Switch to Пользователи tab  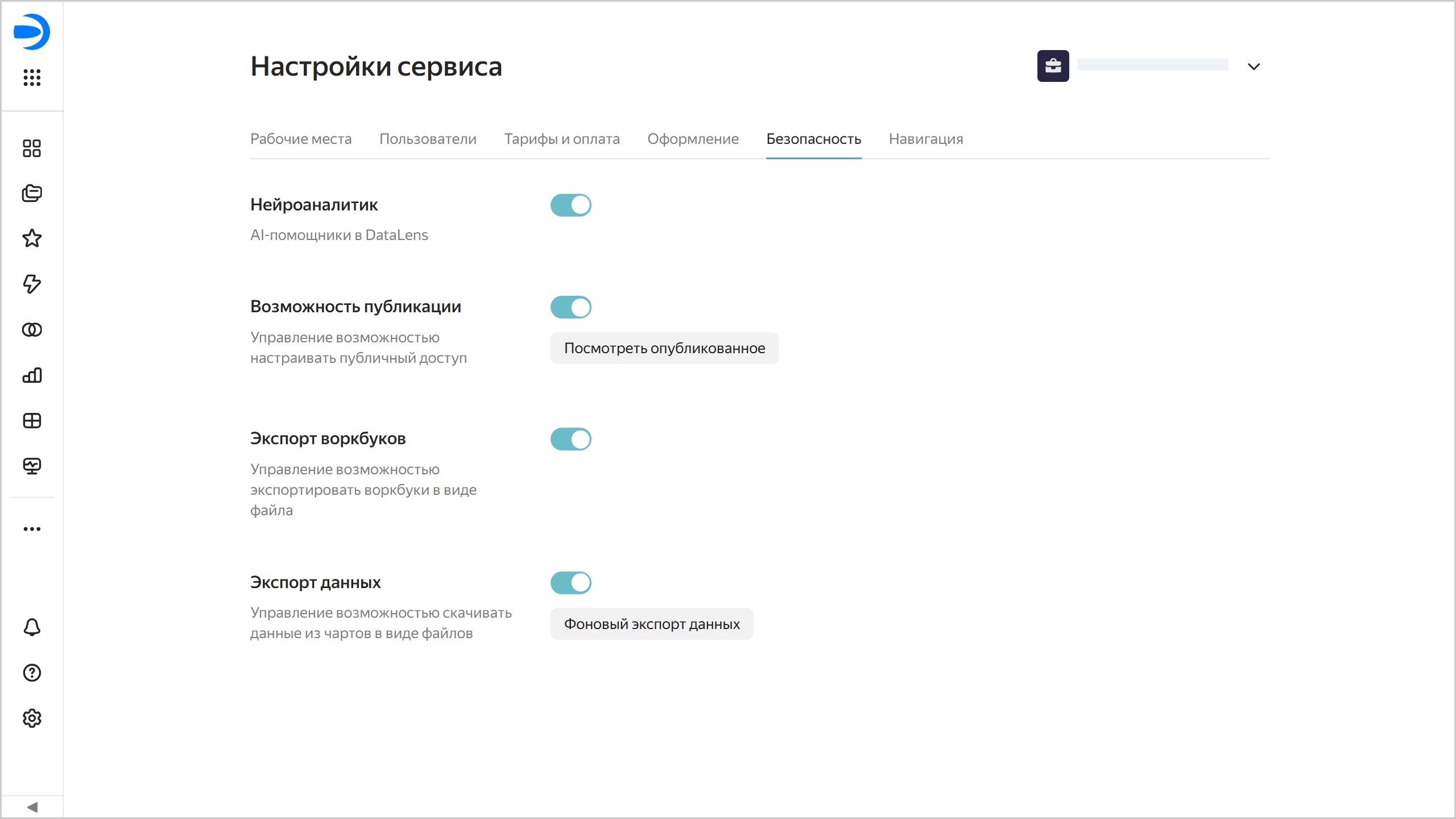coord(428,139)
